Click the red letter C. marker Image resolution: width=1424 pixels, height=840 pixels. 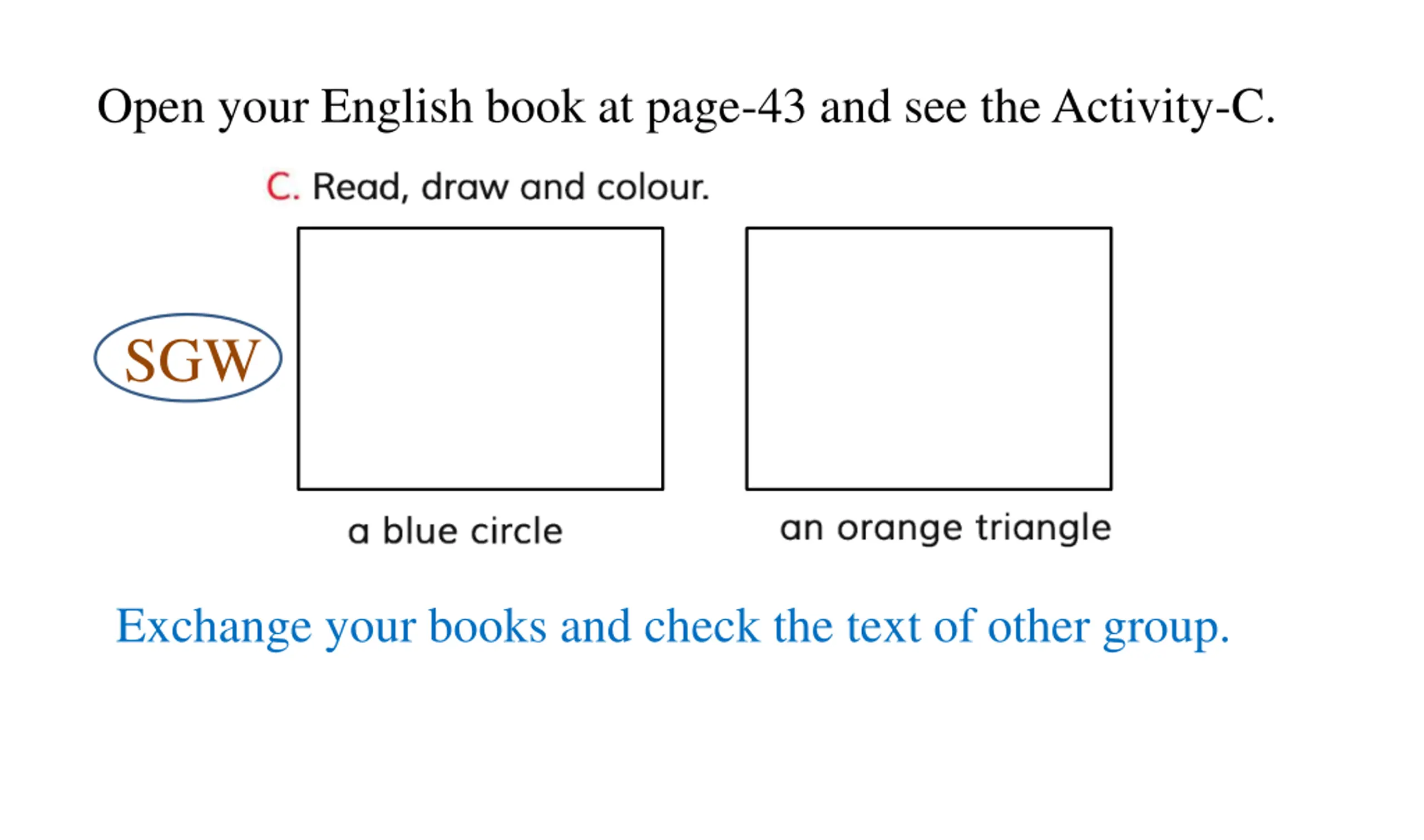point(283,187)
